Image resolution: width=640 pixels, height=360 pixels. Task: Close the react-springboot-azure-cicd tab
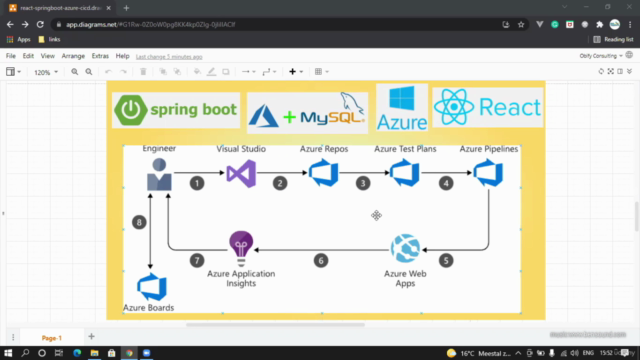[x=109, y=8]
